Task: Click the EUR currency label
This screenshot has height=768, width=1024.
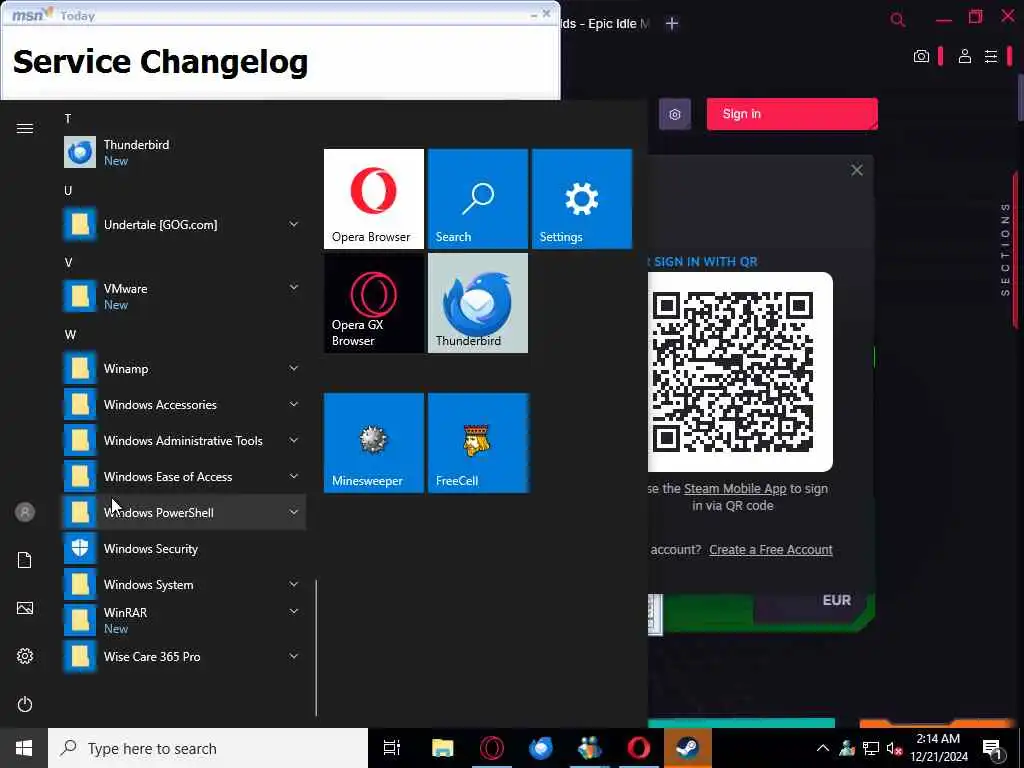Action: coord(837,600)
